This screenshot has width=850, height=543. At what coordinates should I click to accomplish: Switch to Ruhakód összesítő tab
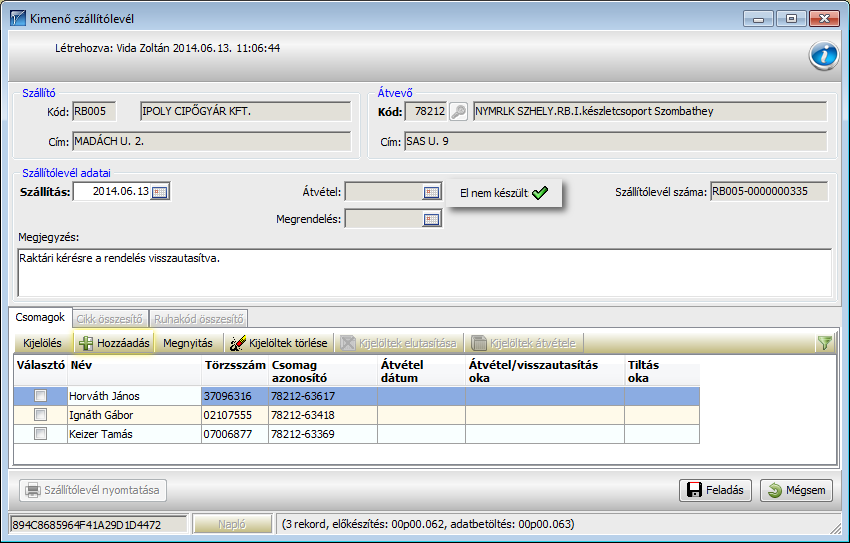tap(199, 319)
